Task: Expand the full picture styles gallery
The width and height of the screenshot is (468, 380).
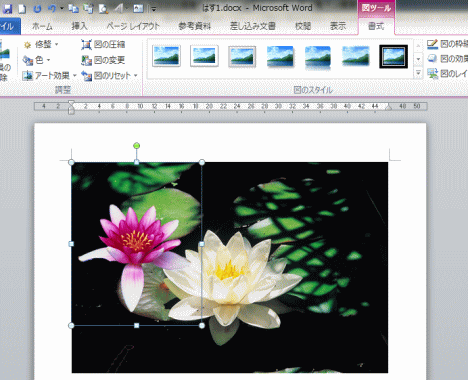Action: pyautogui.click(x=418, y=73)
